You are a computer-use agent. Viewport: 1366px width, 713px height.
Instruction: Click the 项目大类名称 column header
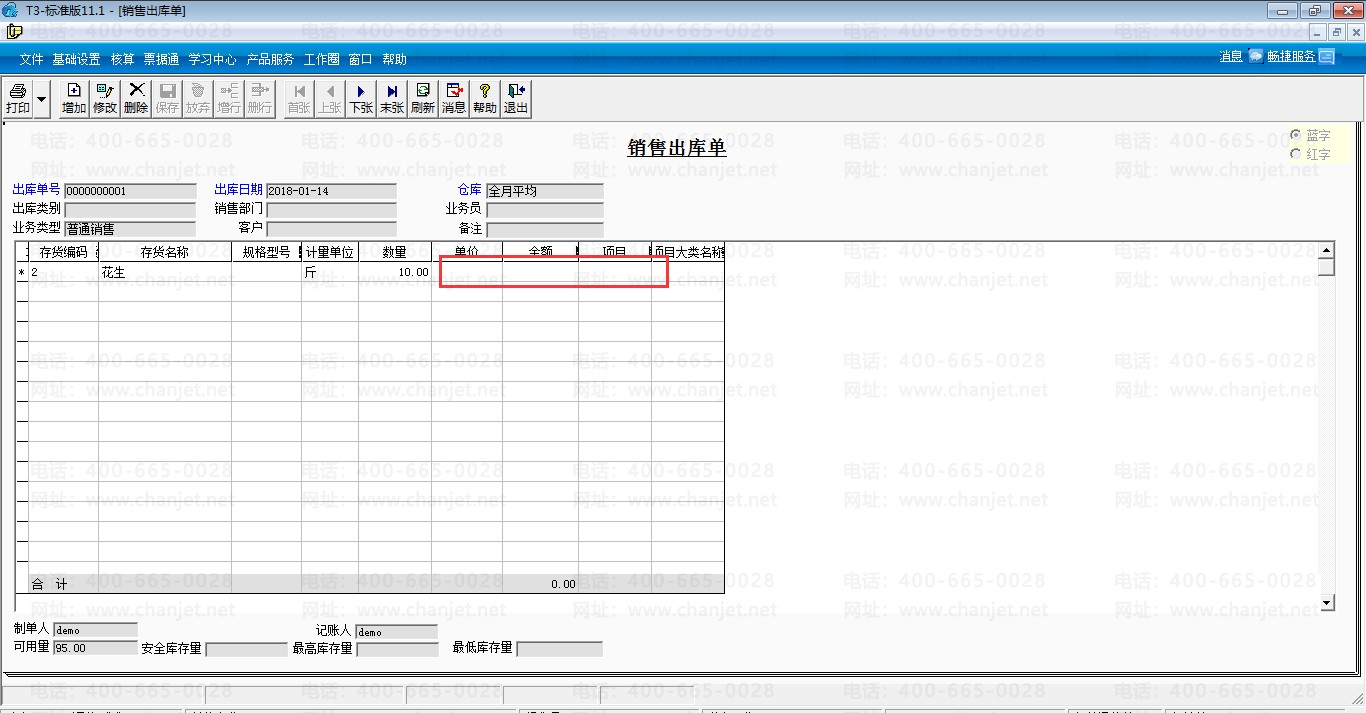pyautogui.click(x=688, y=252)
